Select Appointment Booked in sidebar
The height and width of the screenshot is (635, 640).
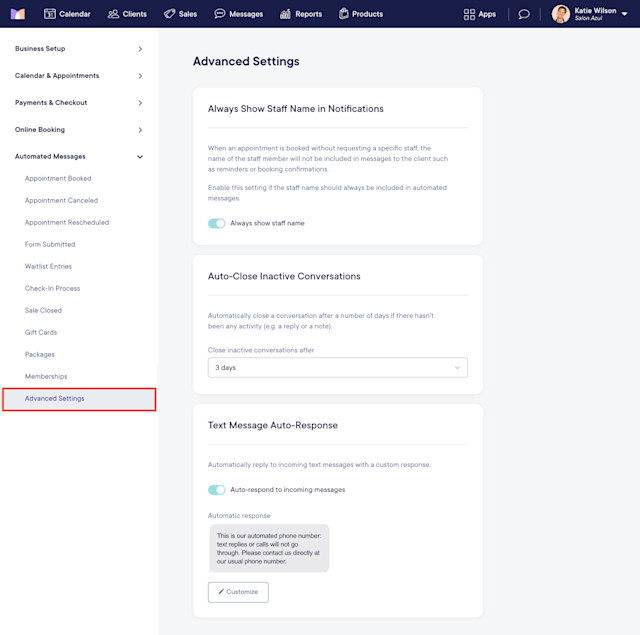(x=58, y=178)
